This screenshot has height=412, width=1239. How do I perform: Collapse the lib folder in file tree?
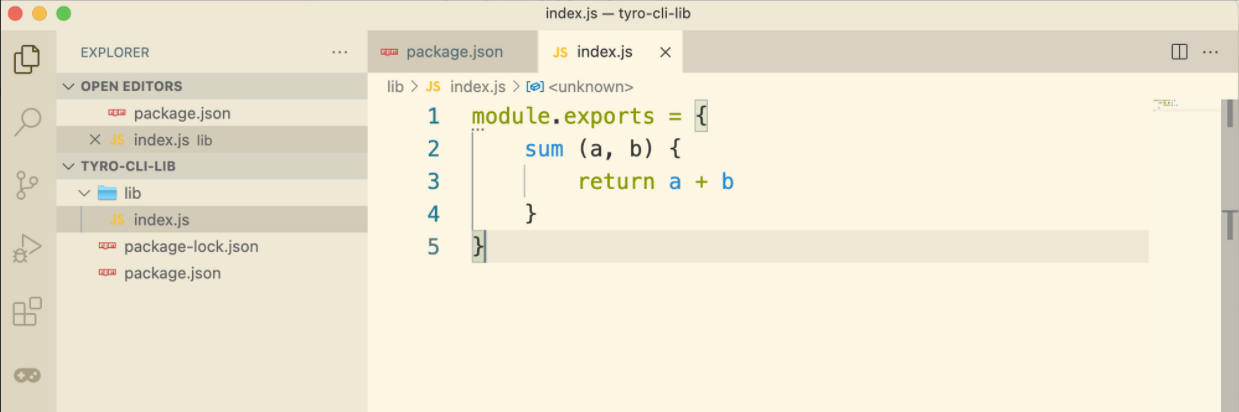click(83, 192)
